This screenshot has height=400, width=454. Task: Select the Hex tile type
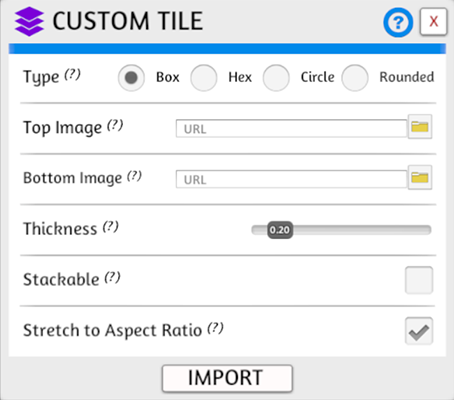(x=204, y=78)
